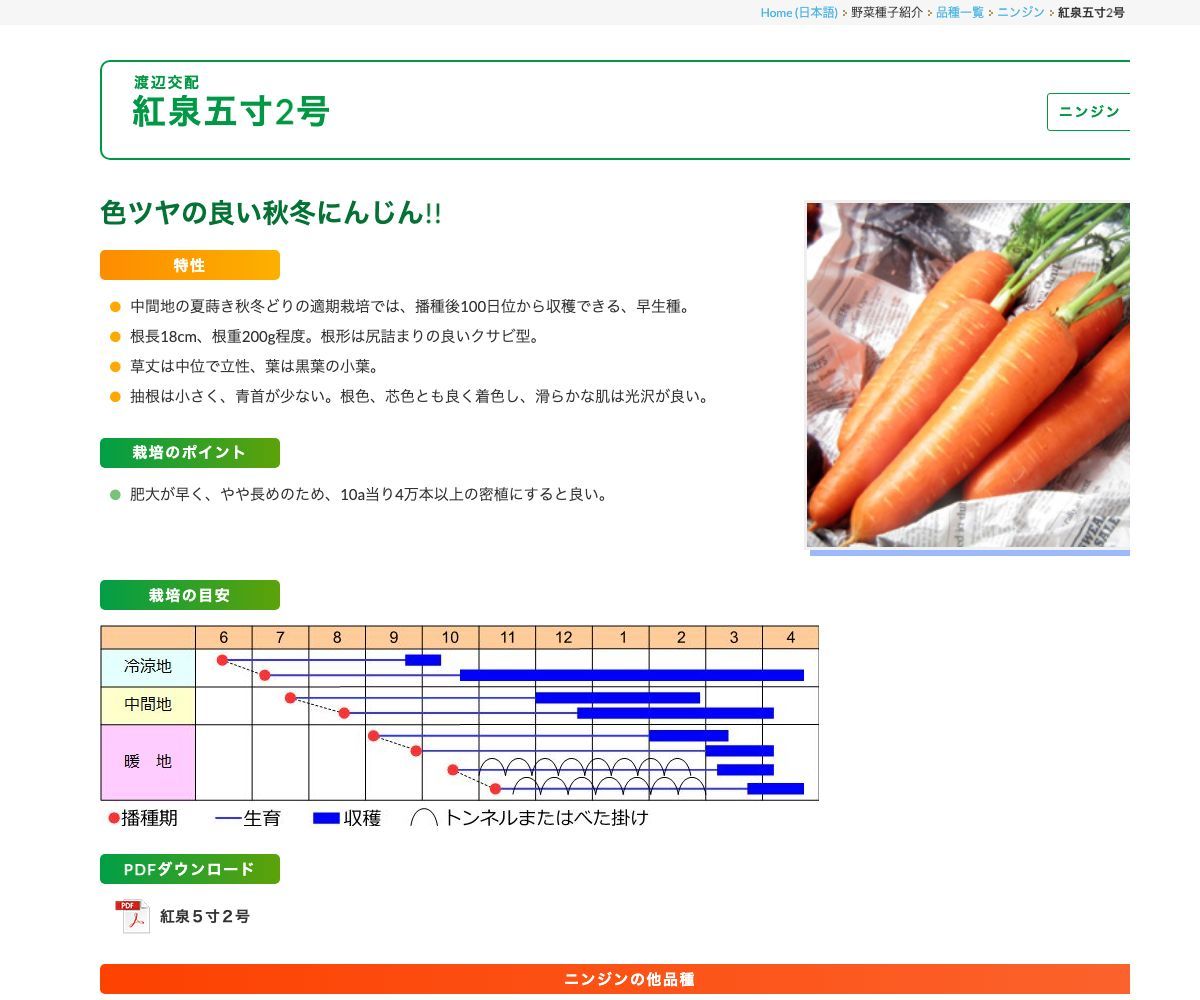Select the ニンジン category button at top right

[x=1089, y=112]
